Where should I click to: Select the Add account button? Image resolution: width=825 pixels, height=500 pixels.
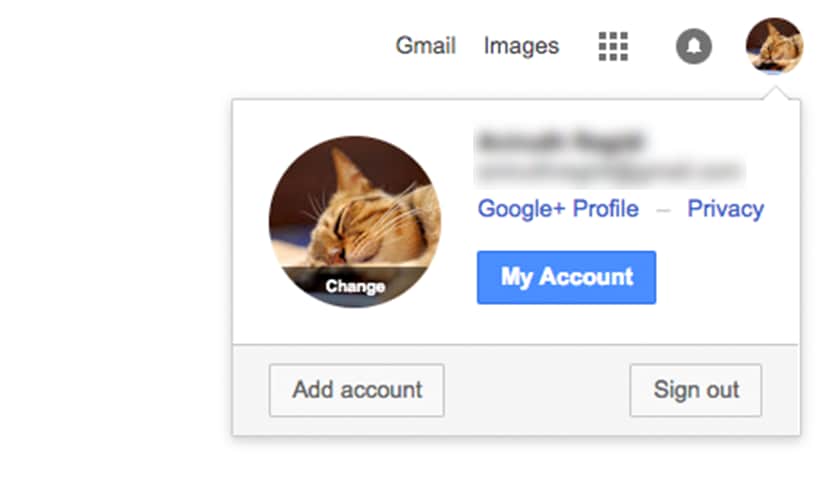(357, 390)
